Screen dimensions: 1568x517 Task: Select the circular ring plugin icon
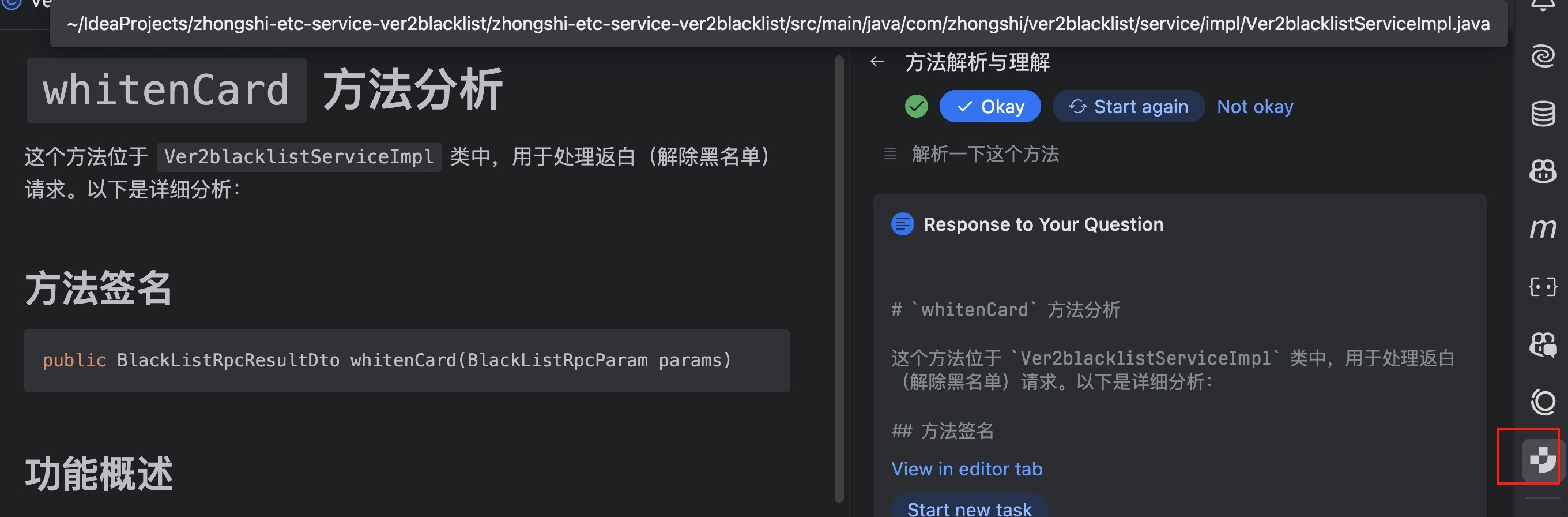coord(1544,402)
